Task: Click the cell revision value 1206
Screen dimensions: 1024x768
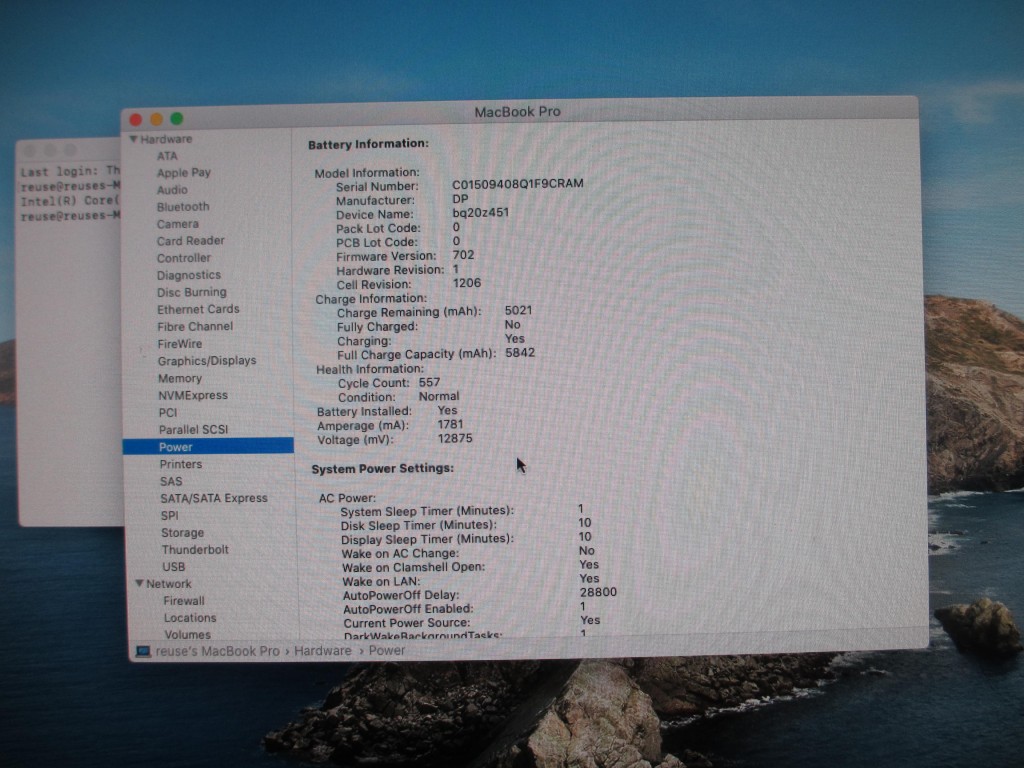Action: point(466,283)
